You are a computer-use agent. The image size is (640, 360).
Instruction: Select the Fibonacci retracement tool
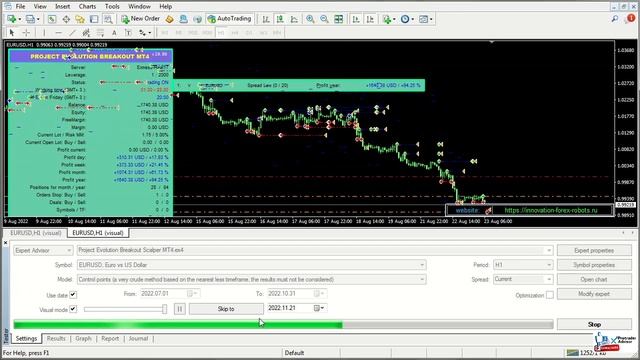(100, 33)
